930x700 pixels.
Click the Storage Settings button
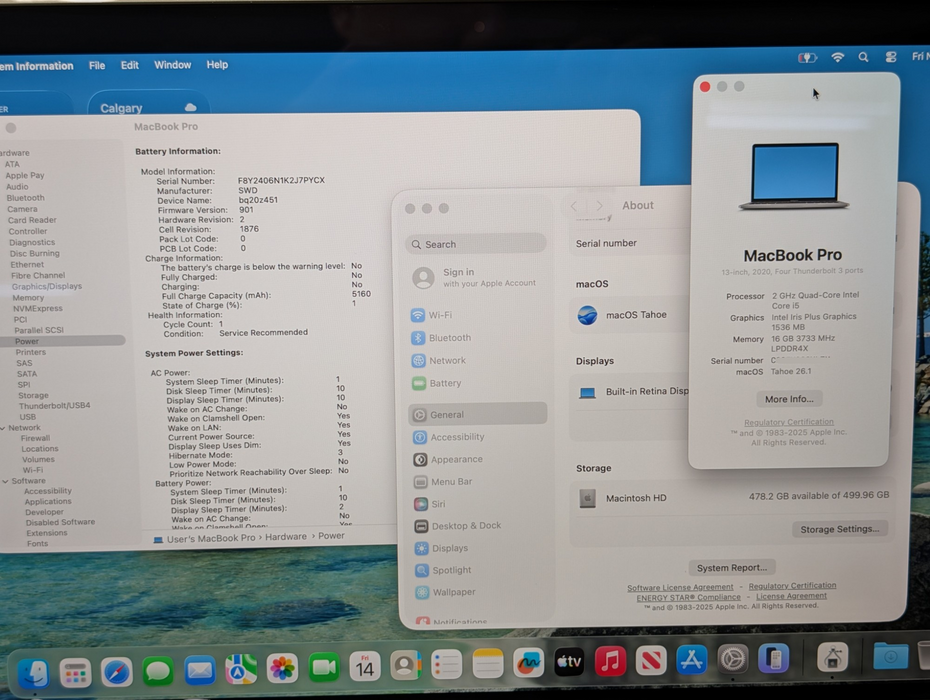[x=840, y=529]
